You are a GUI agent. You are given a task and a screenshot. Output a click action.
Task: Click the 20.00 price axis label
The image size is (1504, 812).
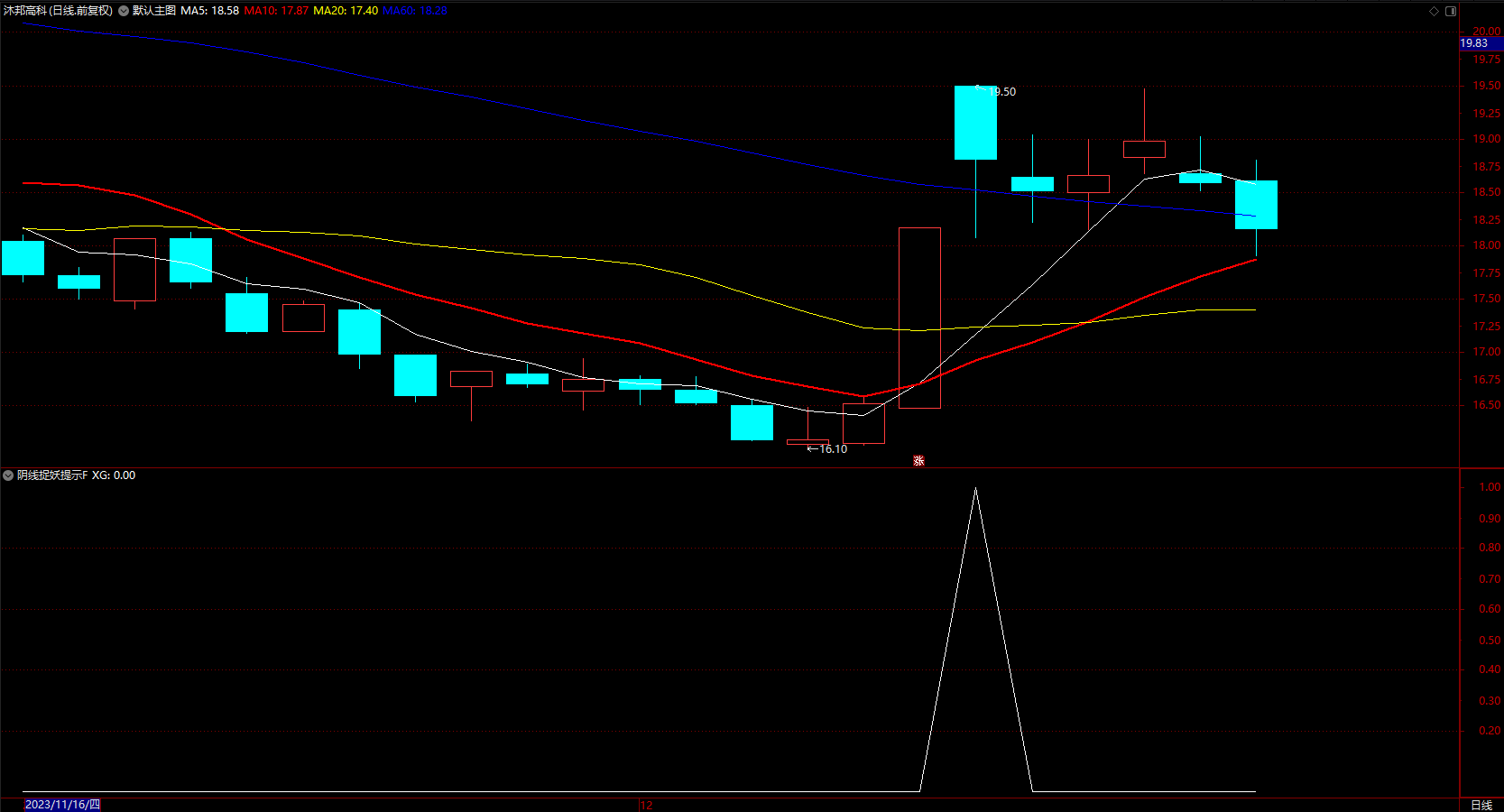(1487, 31)
